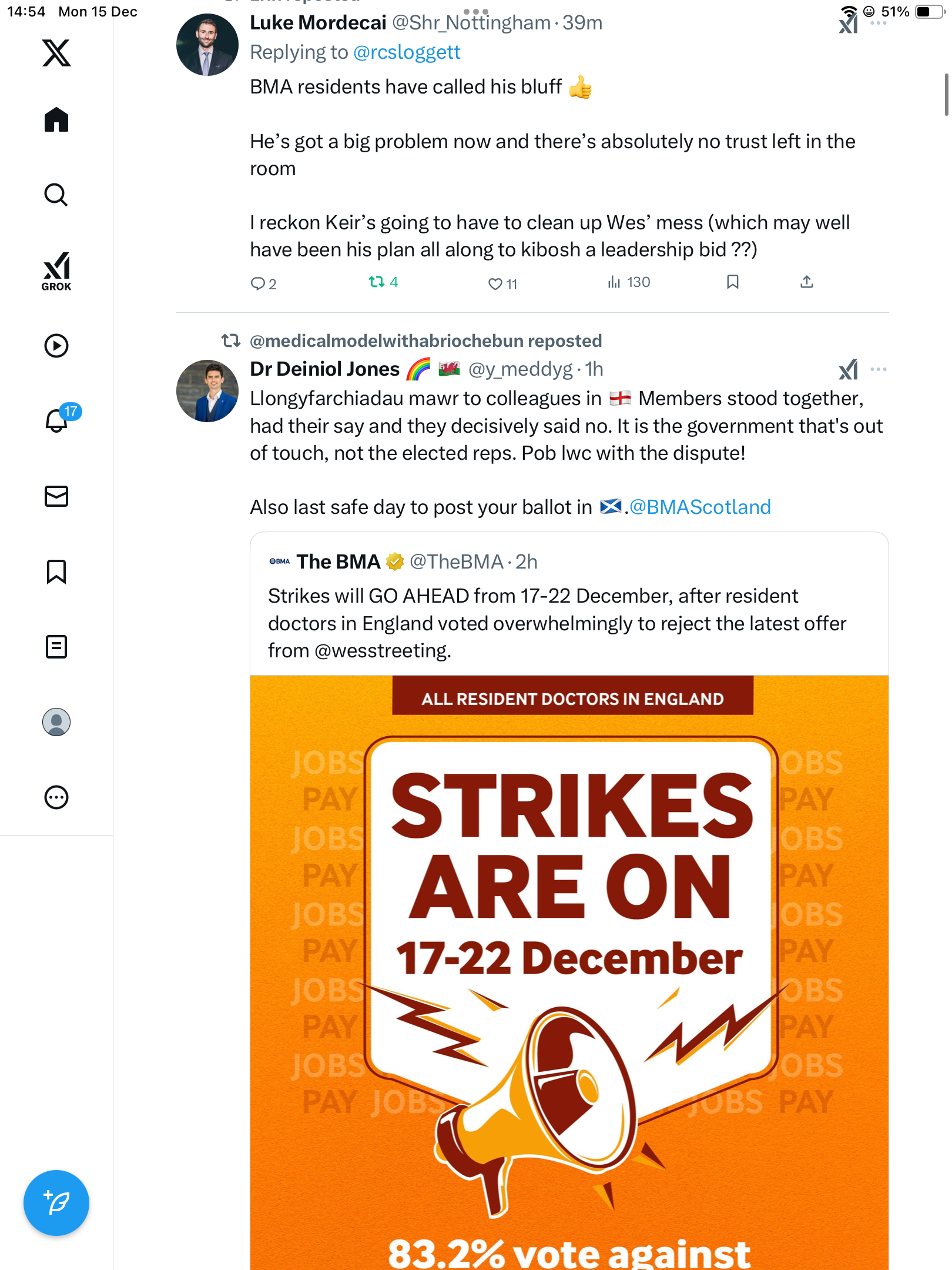Follow the @rcsloggett mention link
The height and width of the screenshot is (1270, 952).
tap(407, 52)
